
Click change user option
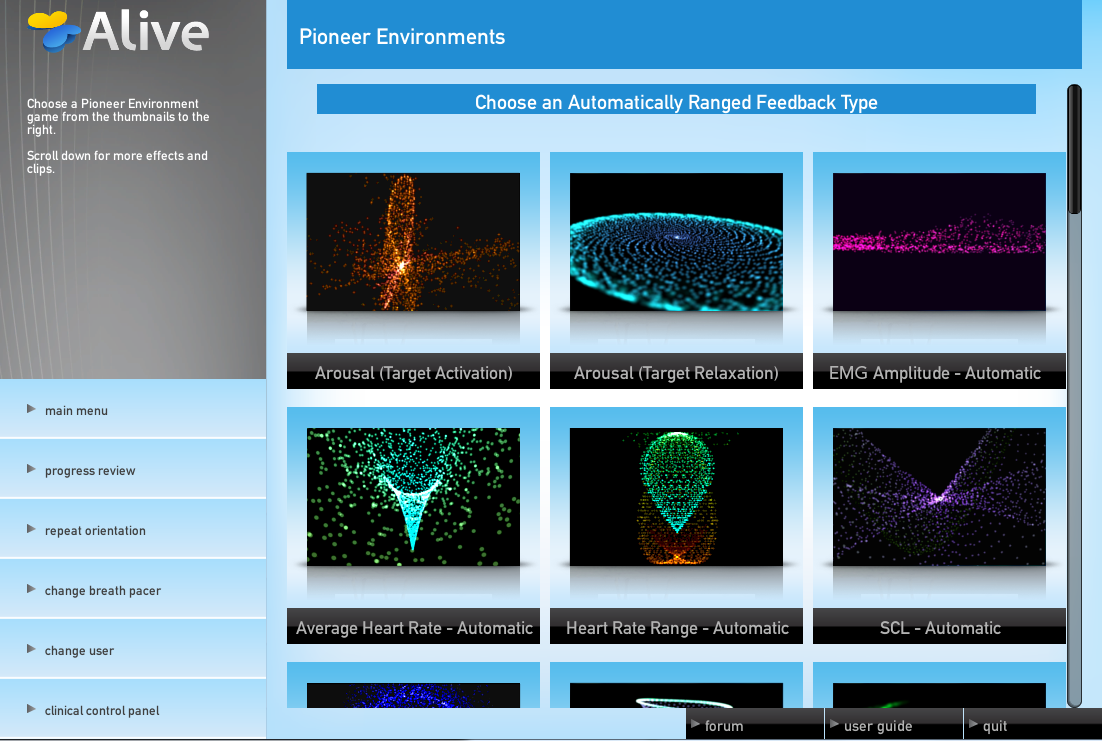(79, 651)
